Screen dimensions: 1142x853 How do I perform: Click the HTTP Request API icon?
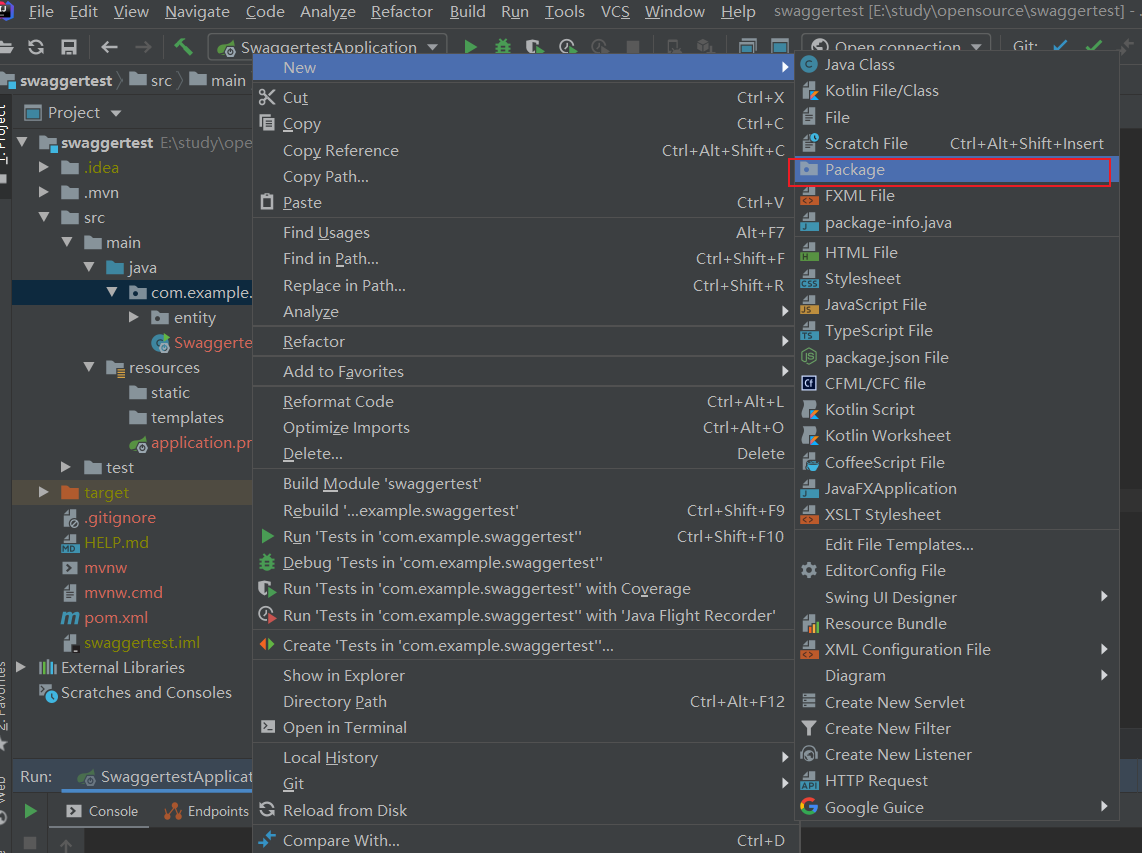pyautogui.click(x=809, y=781)
